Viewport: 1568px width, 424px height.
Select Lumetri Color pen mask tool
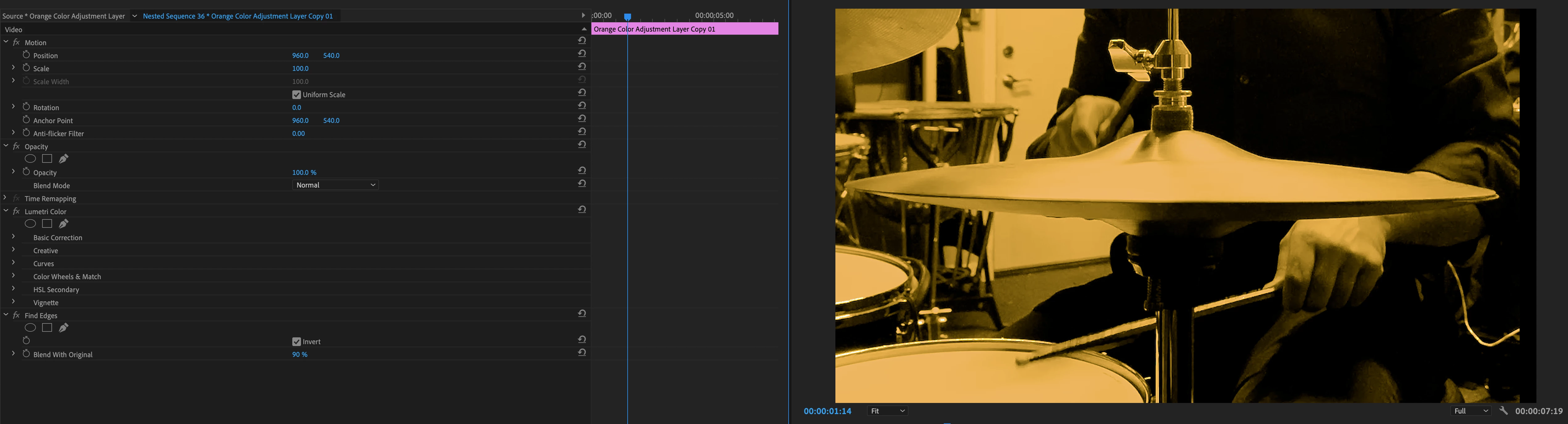[63, 224]
